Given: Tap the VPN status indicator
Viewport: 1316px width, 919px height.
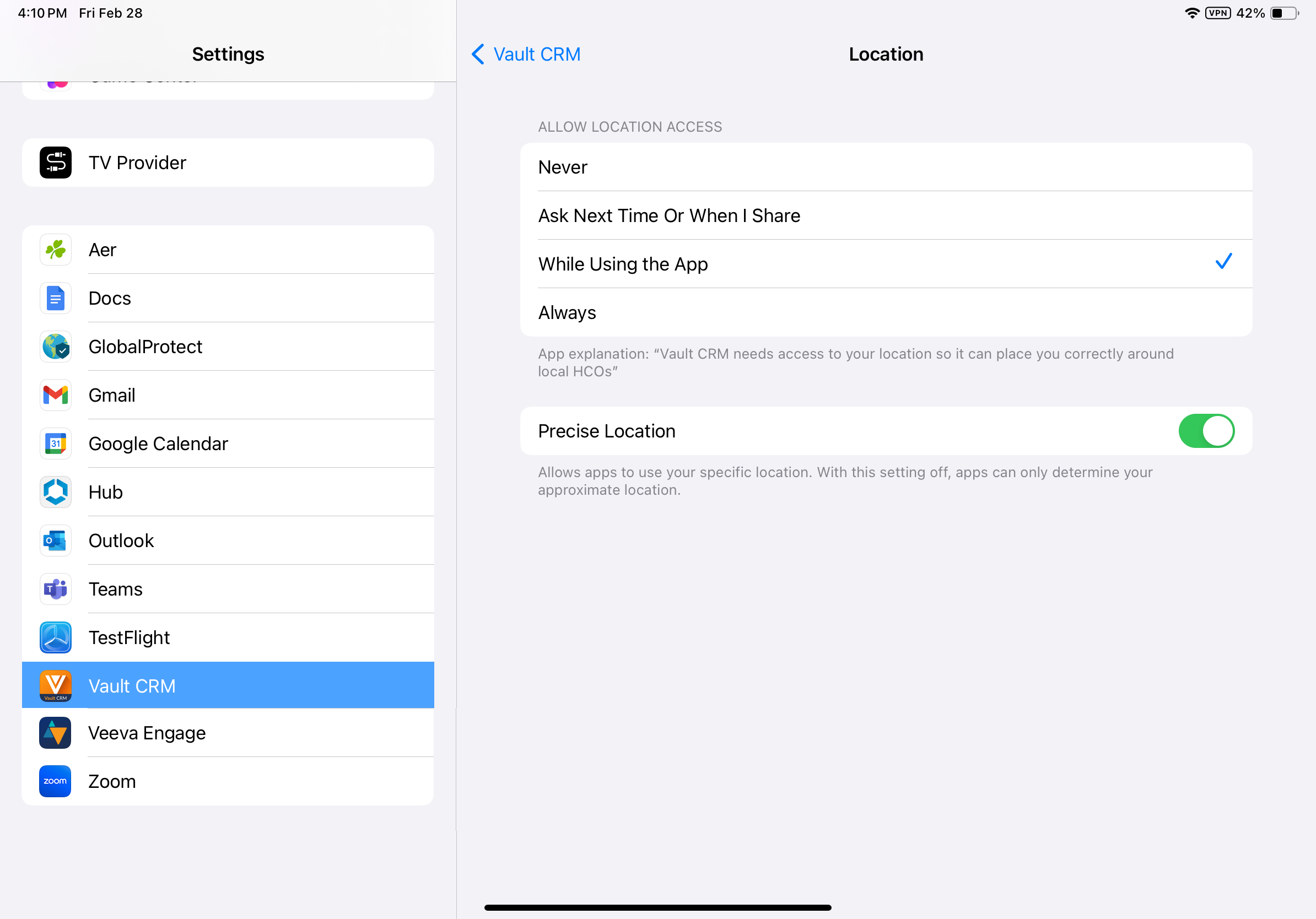Looking at the screenshot, I should pyautogui.click(x=1217, y=13).
